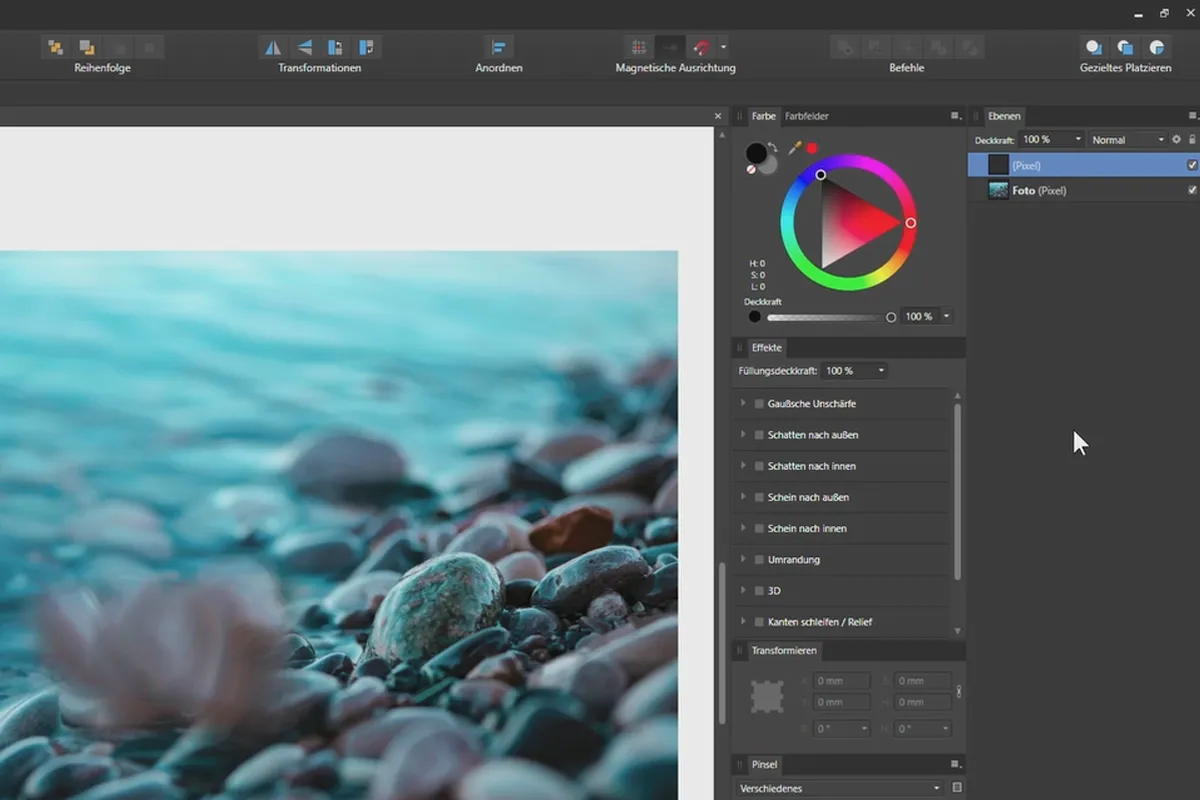Swap primary and secondary colors arrow

(773, 147)
